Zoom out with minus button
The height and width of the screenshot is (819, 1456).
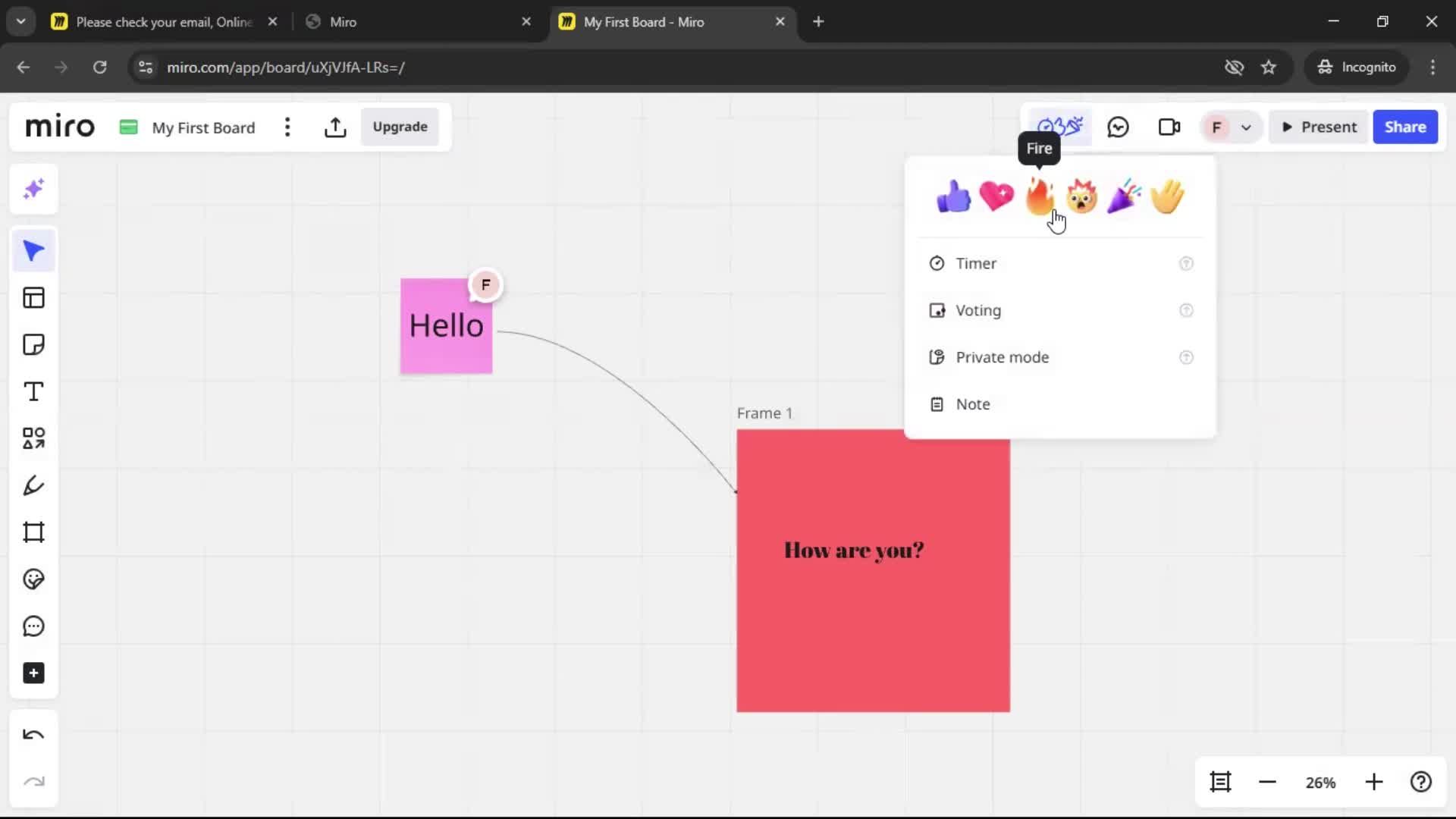[x=1267, y=782]
